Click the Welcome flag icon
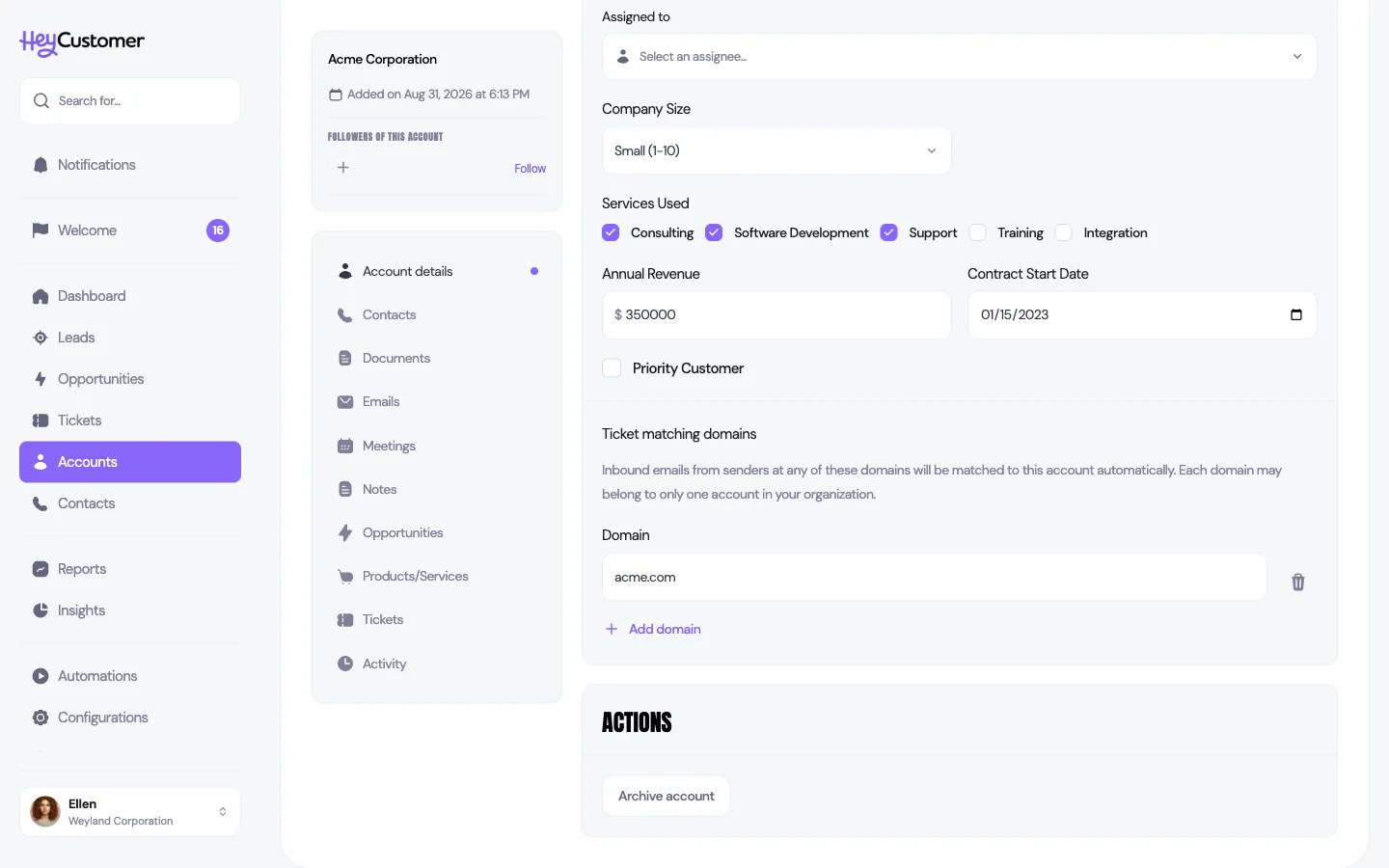Viewport: 1389px width, 868px height. point(41,231)
